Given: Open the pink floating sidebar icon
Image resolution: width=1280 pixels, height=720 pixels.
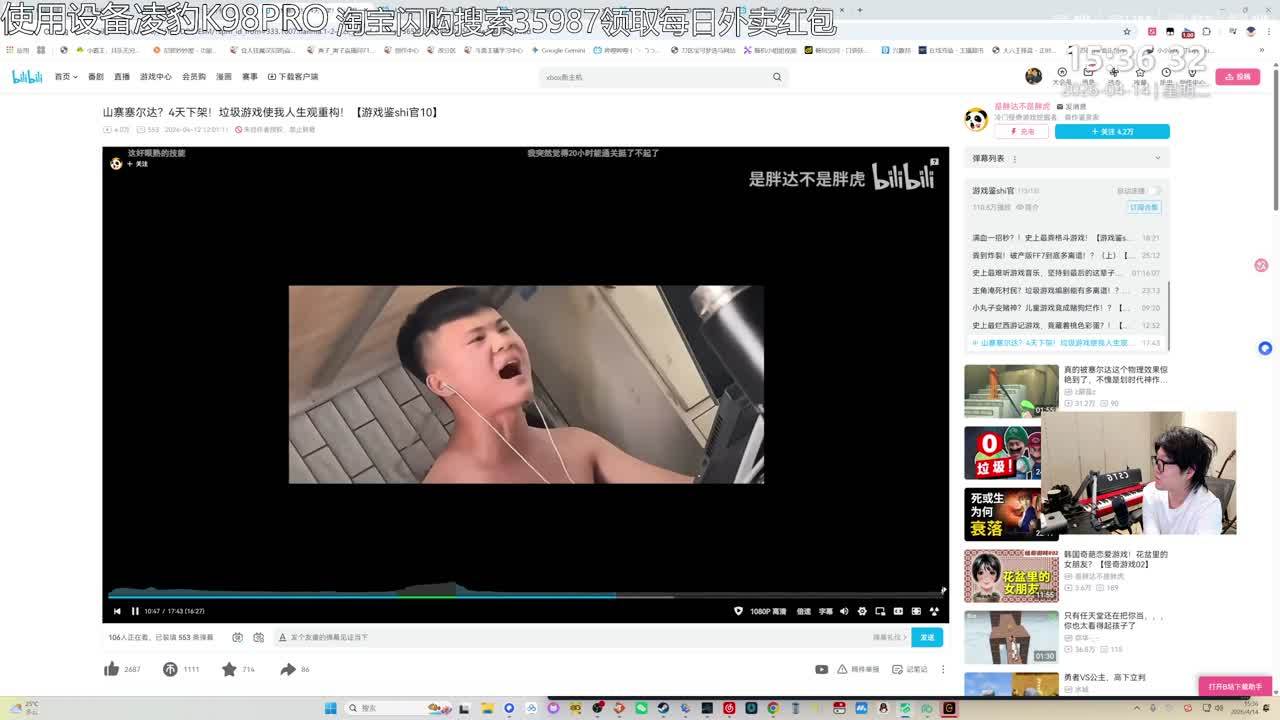Looking at the screenshot, I should click(1261, 265).
